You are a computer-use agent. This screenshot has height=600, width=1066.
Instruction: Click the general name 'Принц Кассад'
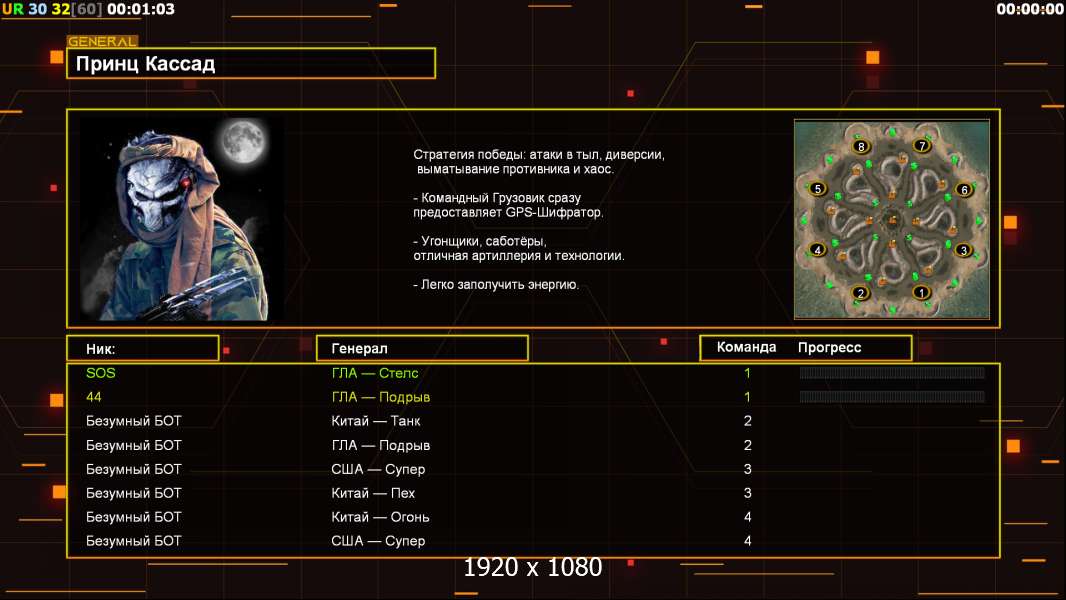click(145, 64)
